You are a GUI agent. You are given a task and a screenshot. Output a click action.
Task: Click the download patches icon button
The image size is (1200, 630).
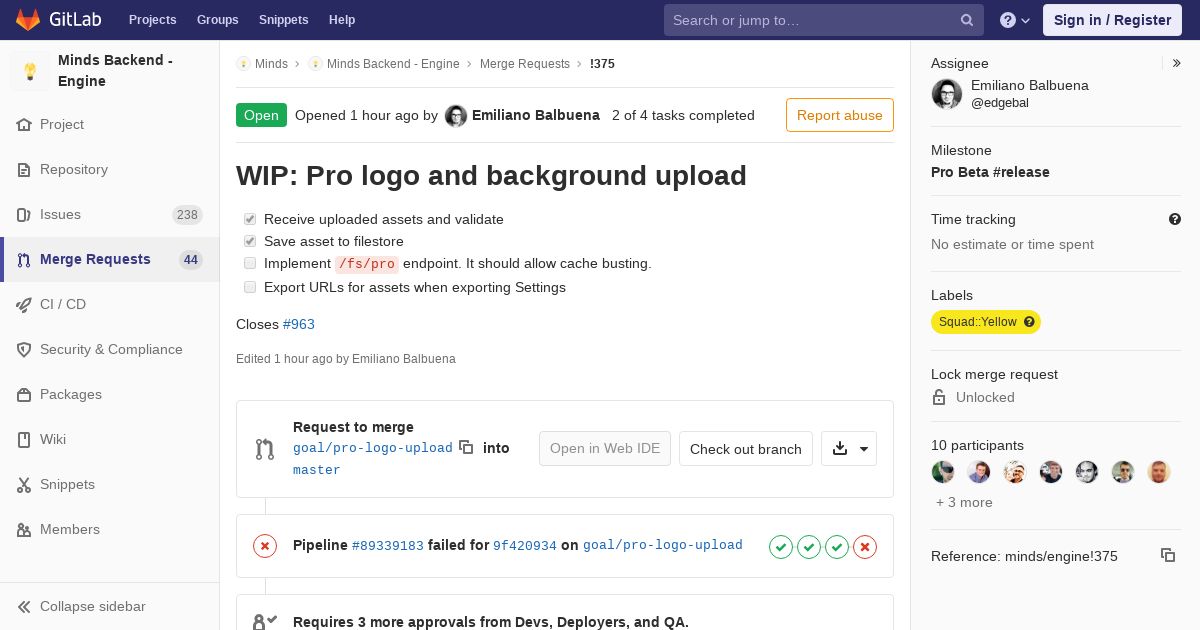pos(849,449)
